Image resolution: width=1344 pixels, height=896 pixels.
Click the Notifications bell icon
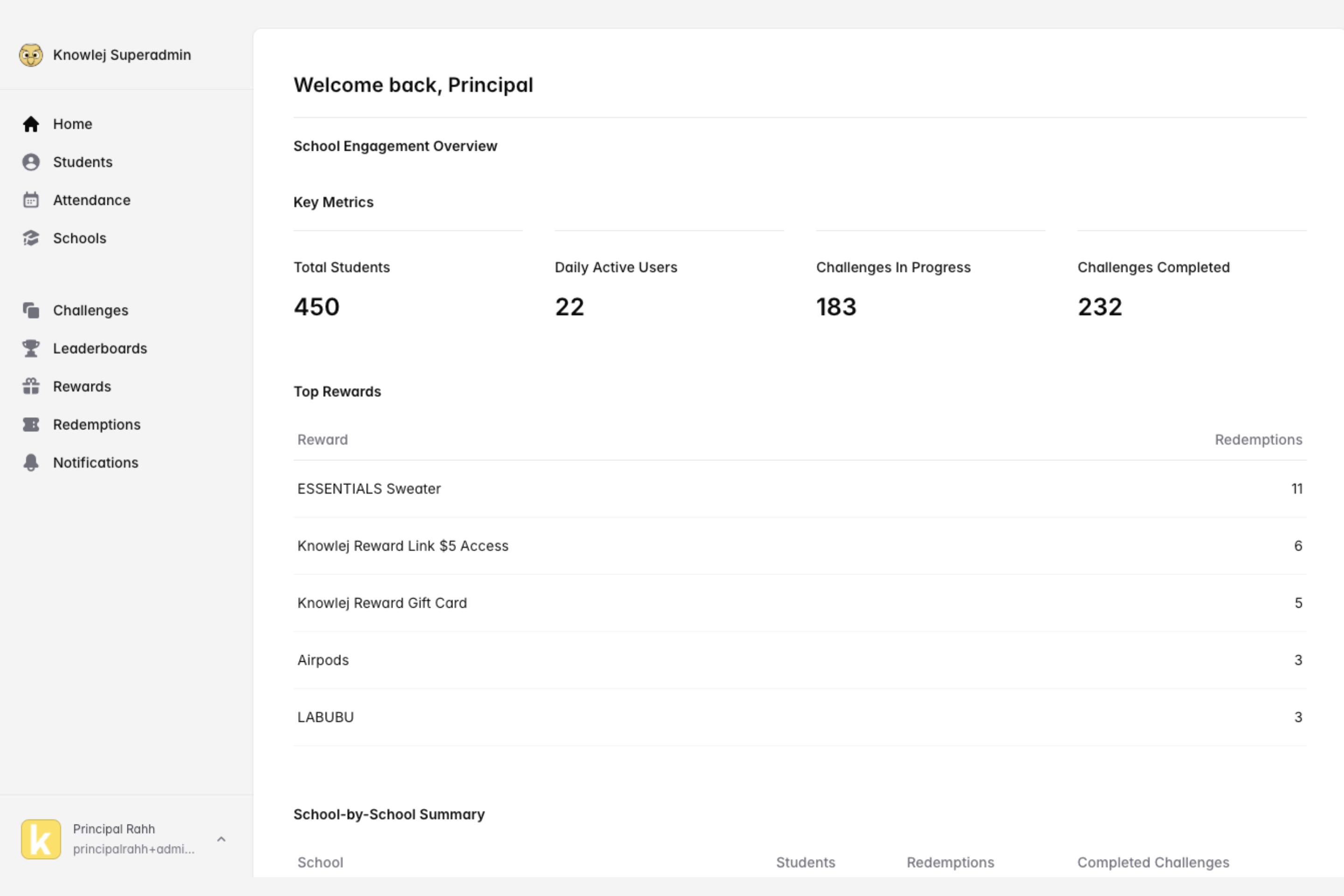(x=31, y=463)
